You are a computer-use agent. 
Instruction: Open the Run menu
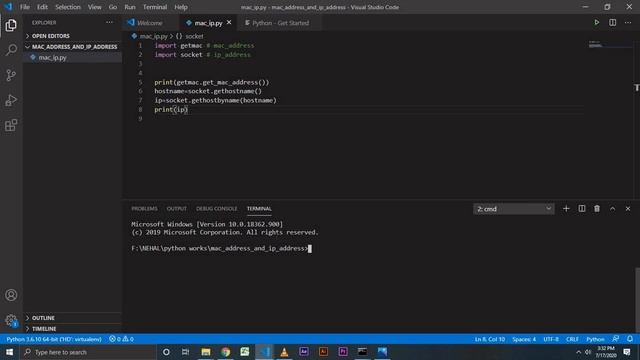(x=130, y=7)
